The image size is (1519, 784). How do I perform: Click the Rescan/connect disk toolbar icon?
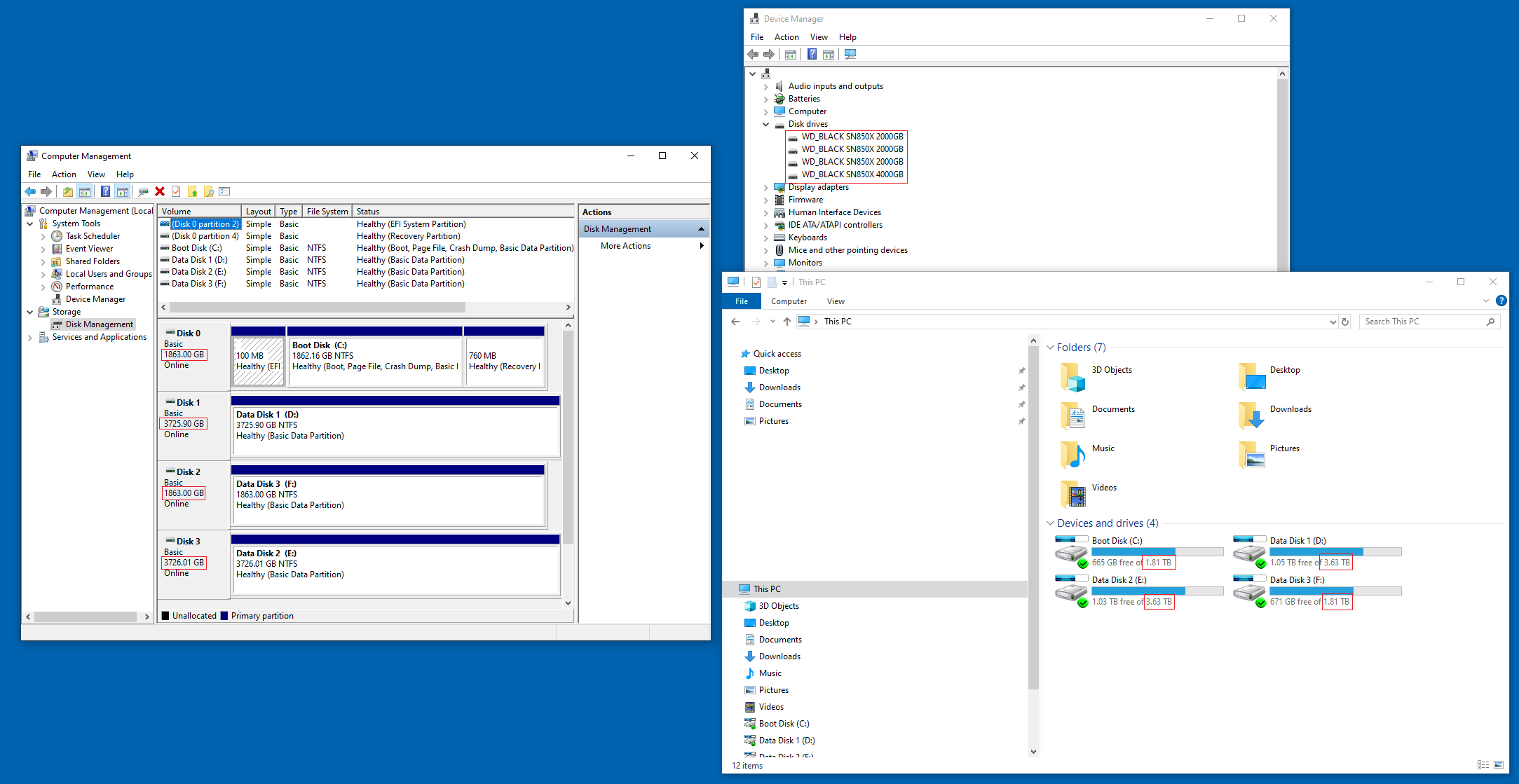pos(143,191)
